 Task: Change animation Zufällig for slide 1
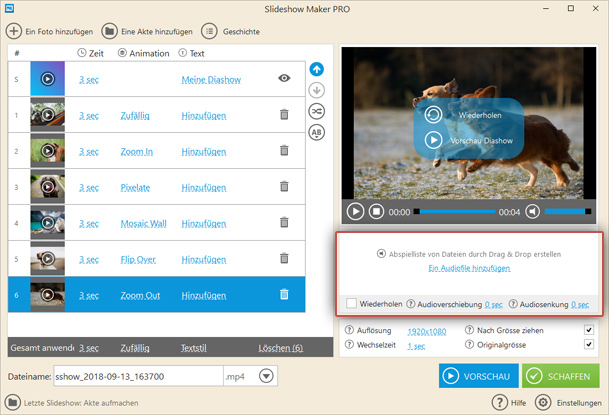tap(135, 116)
